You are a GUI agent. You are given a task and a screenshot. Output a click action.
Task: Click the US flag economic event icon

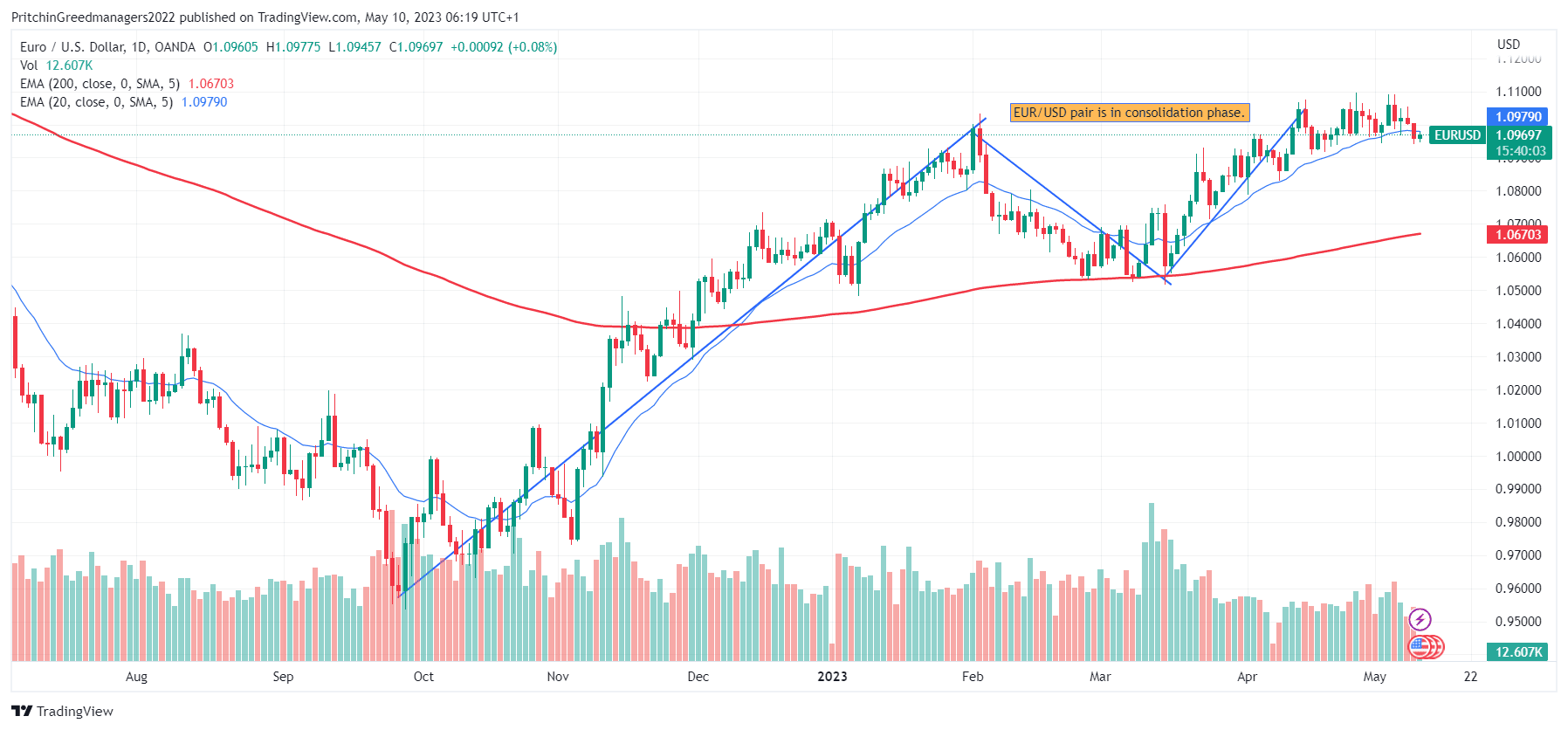1420,647
